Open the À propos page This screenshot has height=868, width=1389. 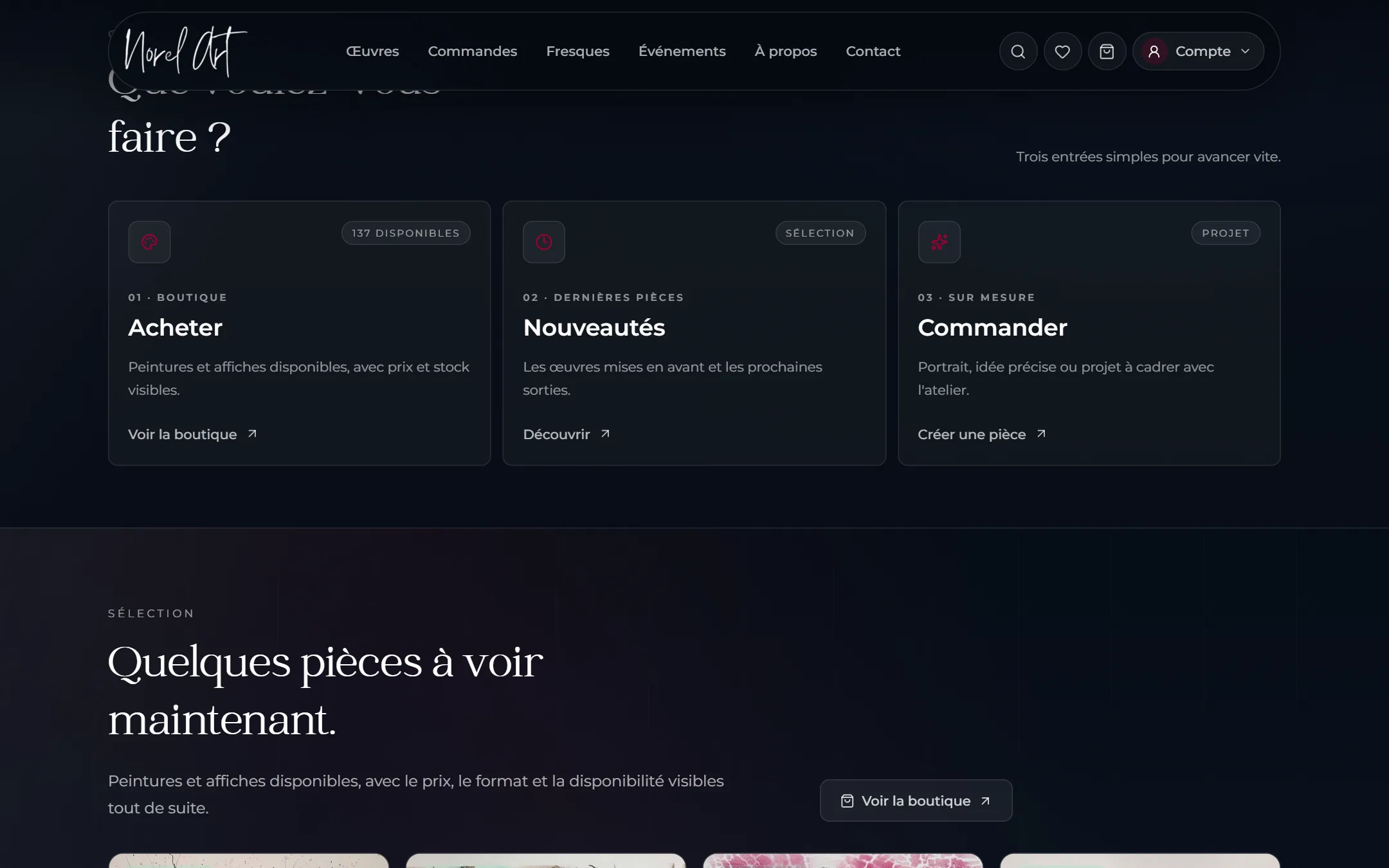pos(786,51)
